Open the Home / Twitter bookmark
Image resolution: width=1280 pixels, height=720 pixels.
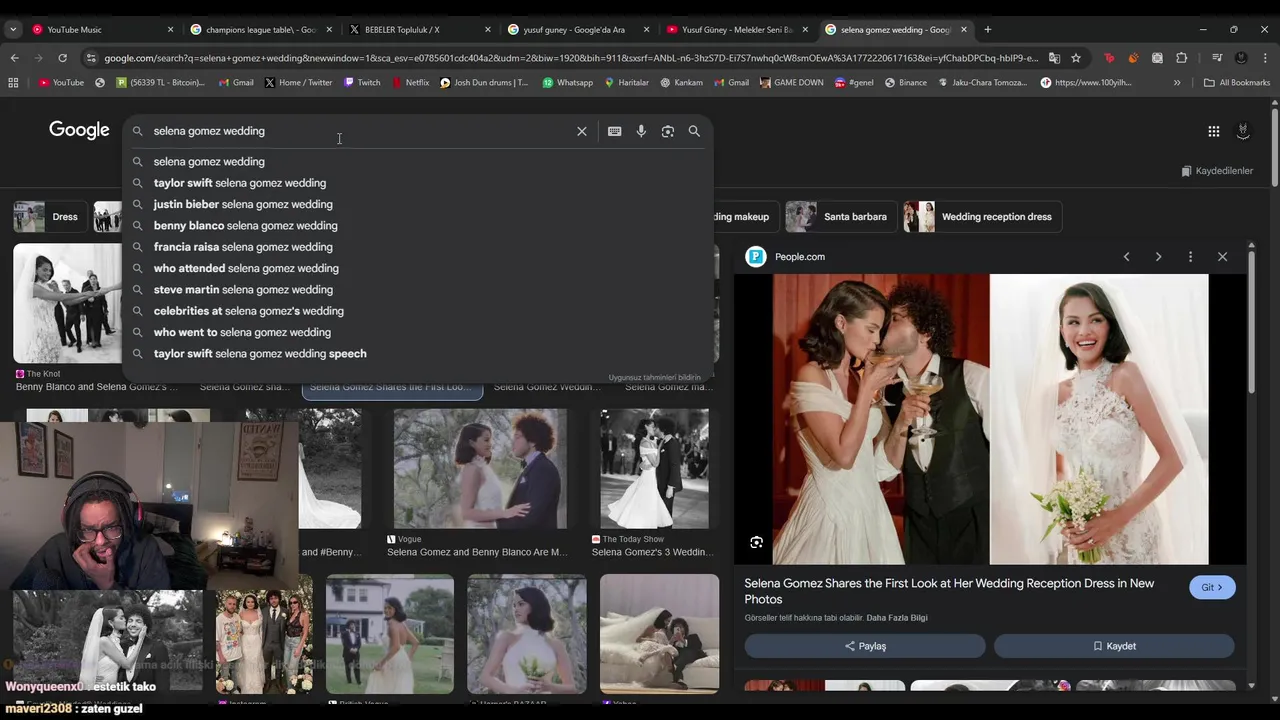pyautogui.click(x=298, y=83)
